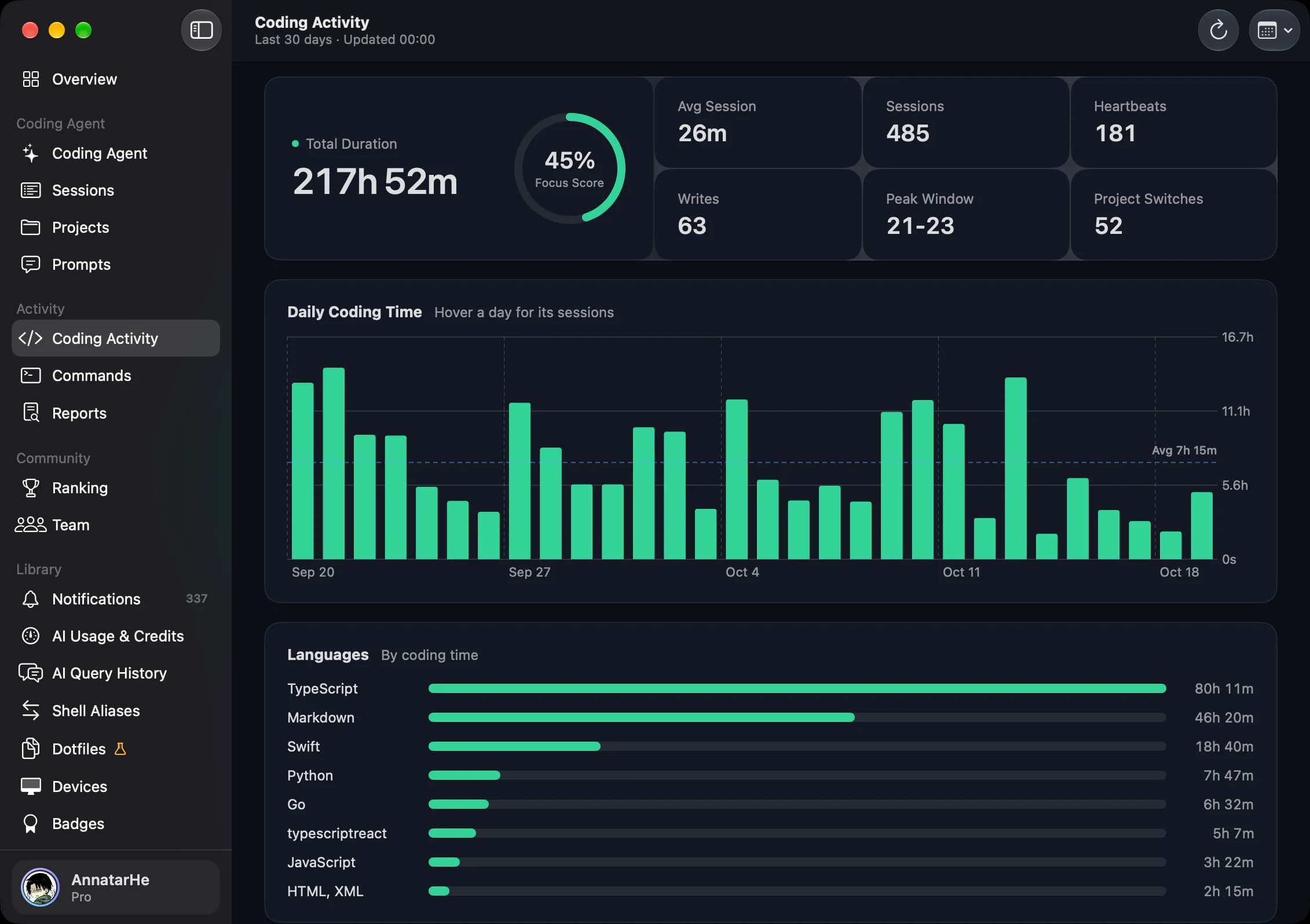Open the Sessions 485 stat card
Viewport: 1310px width, 924px height.
pos(965,122)
